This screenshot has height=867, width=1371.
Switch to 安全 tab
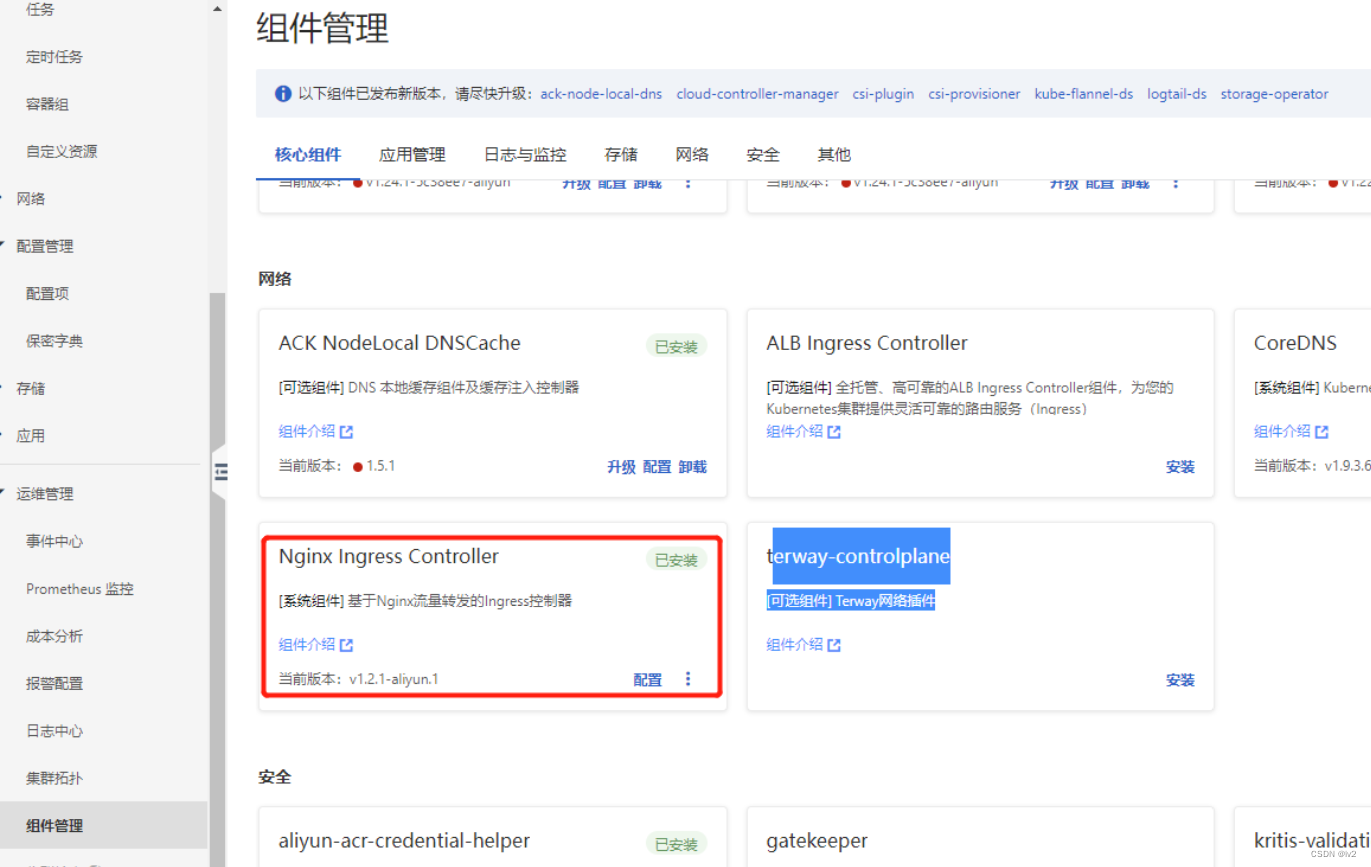click(x=763, y=155)
